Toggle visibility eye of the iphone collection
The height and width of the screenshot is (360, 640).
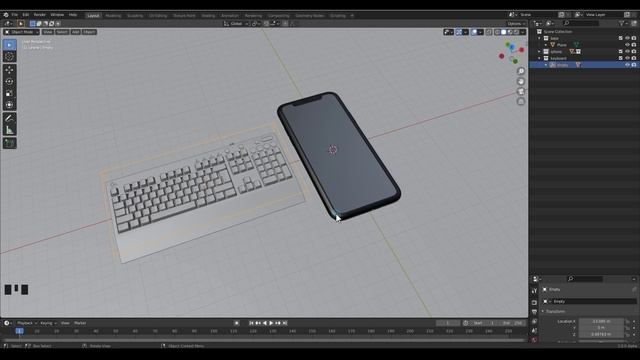(x=627, y=51)
